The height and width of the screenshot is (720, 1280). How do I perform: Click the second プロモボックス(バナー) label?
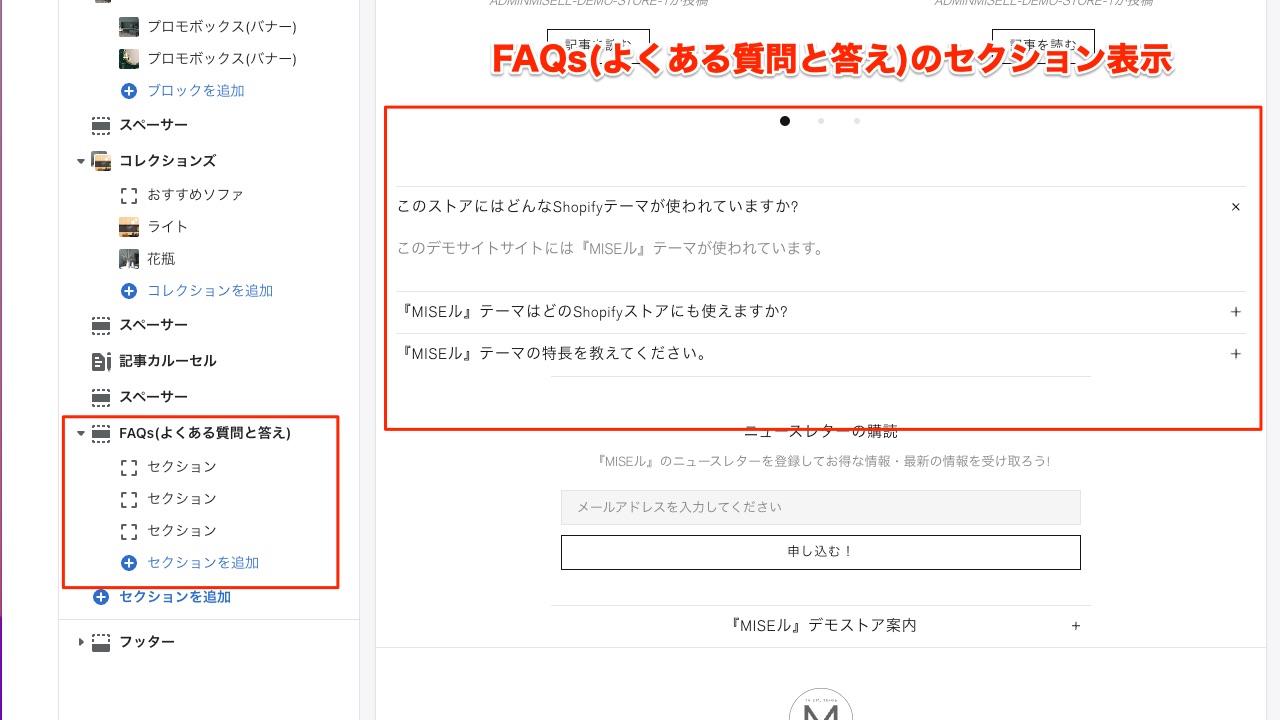click(222, 59)
